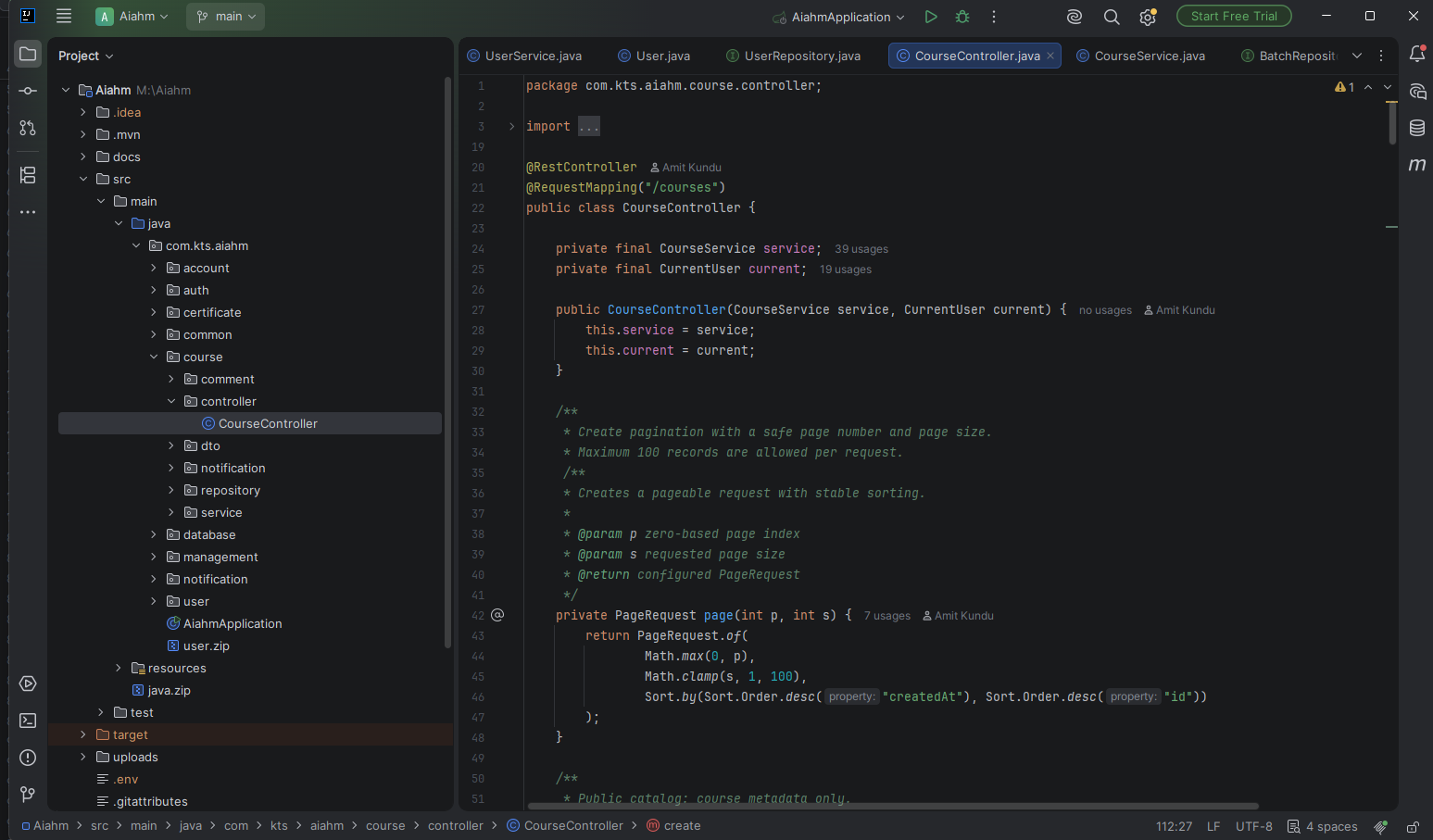Open the Pull Requests tool window

tap(28, 128)
